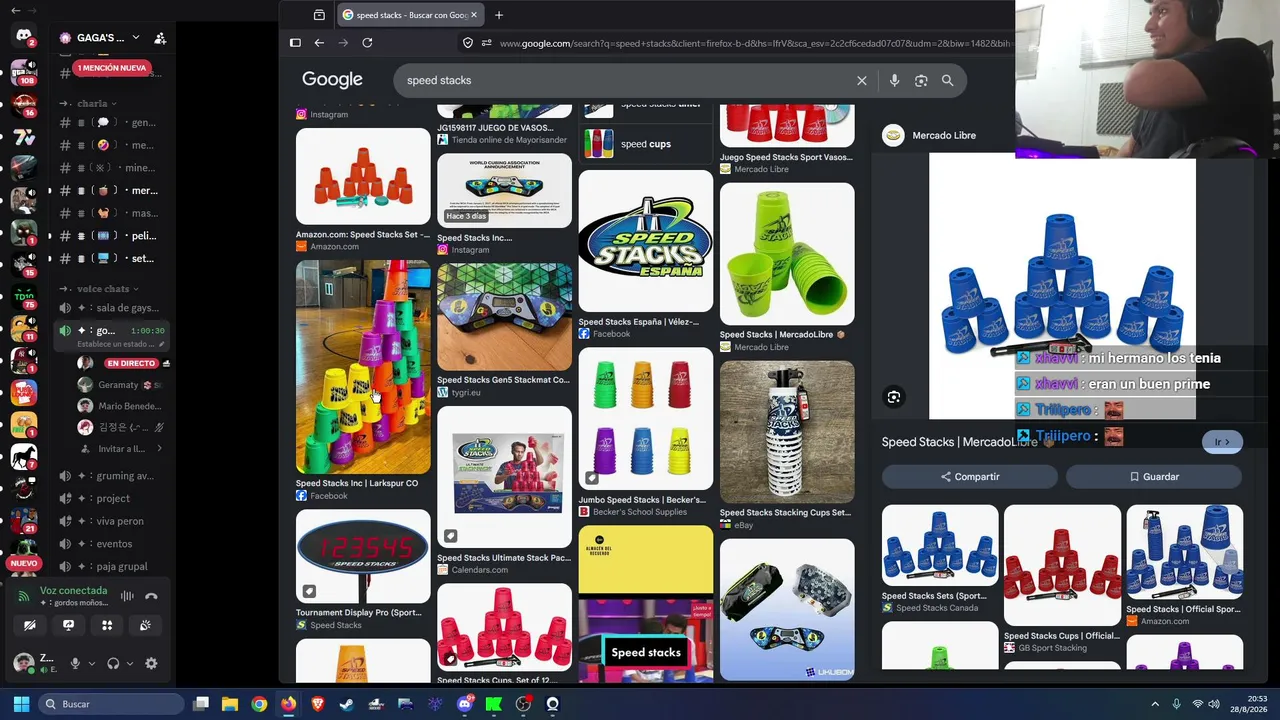Go to Google homepage via logo
The height and width of the screenshot is (720, 1280).
(332, 80)
